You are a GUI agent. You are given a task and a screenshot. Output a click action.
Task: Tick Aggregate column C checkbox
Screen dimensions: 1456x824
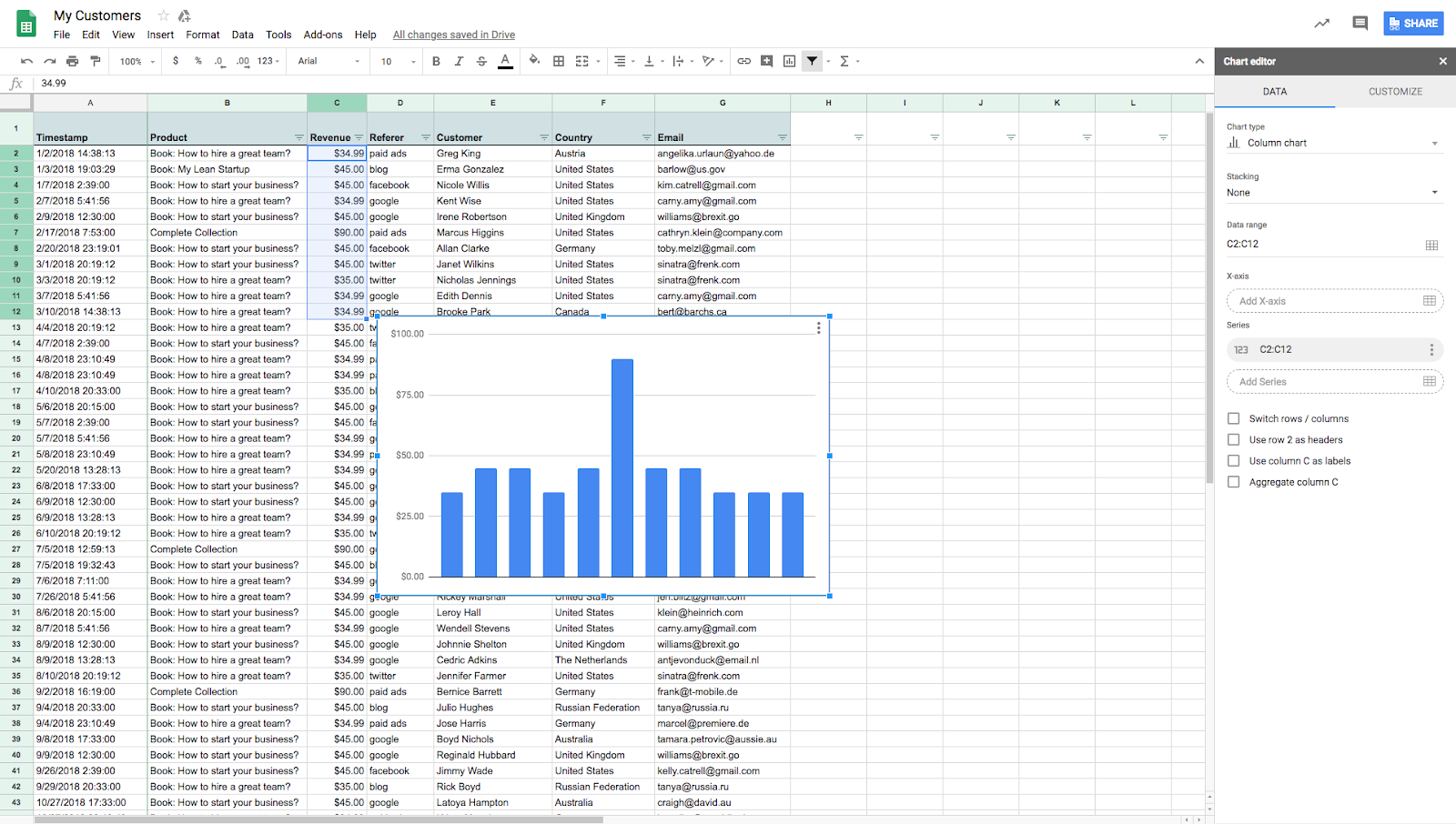[1234, 482]
